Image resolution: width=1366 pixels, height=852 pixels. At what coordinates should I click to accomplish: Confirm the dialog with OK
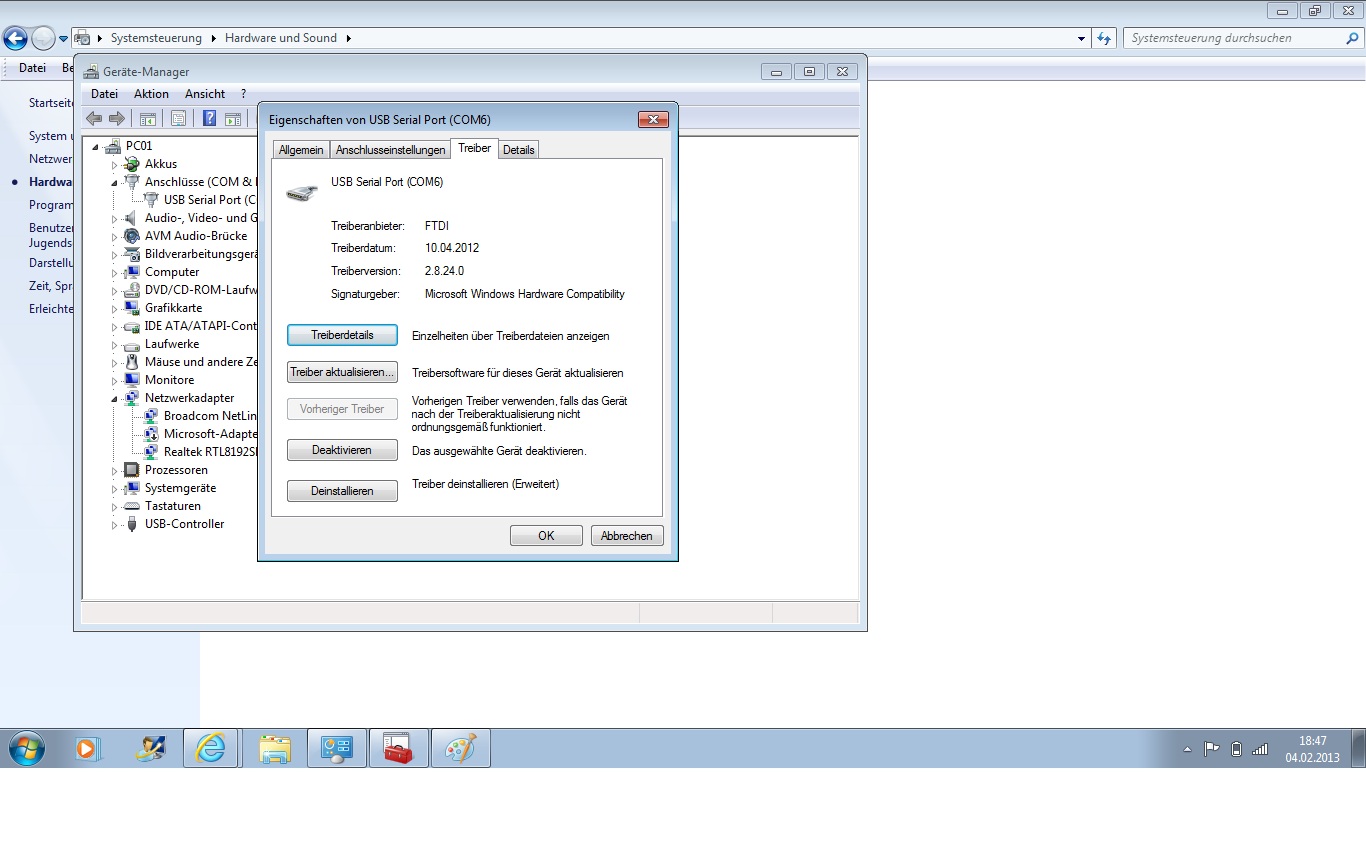(546, 536)
